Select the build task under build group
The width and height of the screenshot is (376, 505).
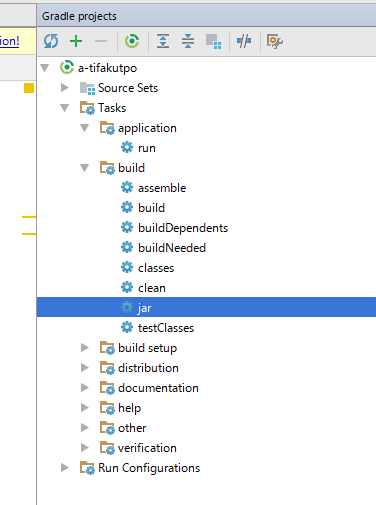151,208
